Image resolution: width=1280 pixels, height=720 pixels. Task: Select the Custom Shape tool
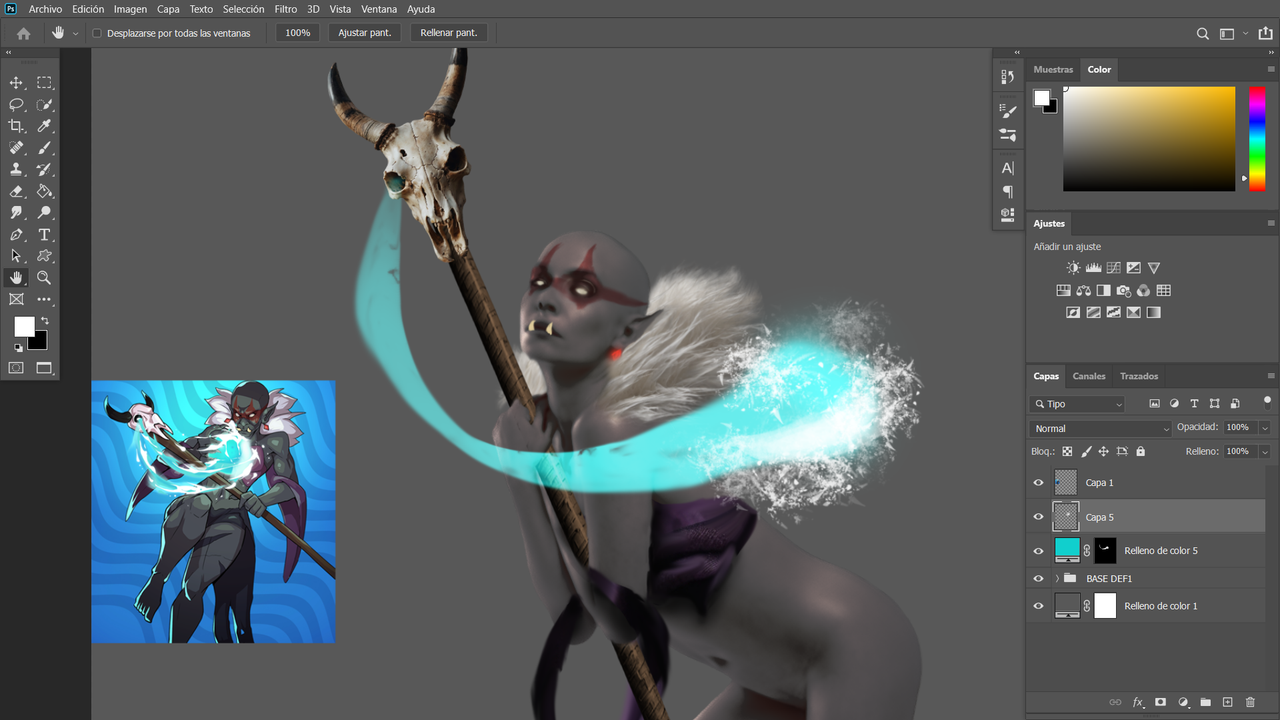coord(44,256)
